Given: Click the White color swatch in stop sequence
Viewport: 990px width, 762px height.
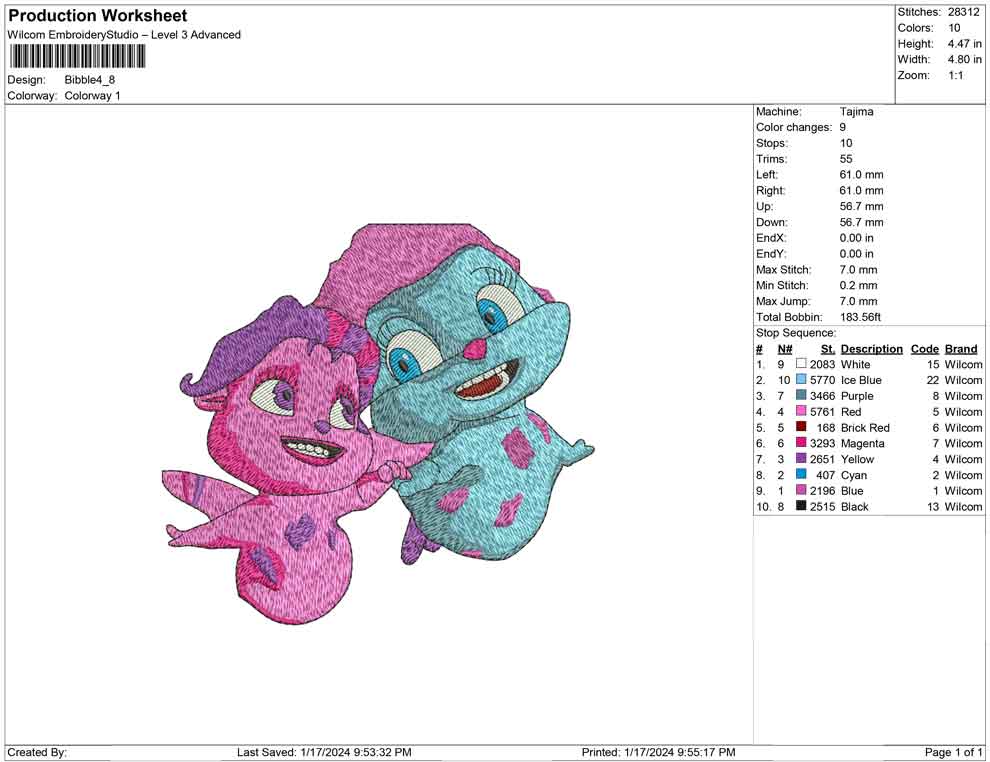Looking at the screenshot, I should 801,364.
